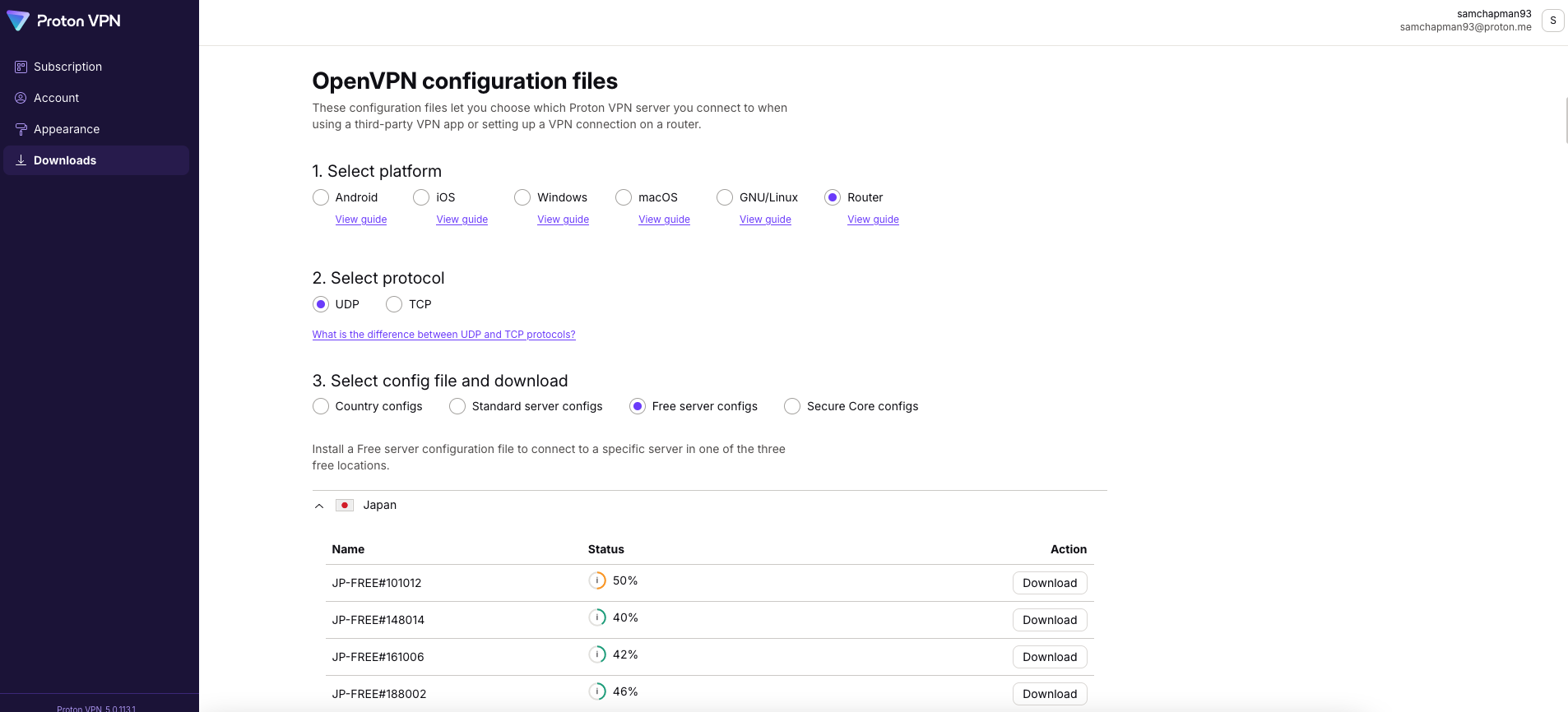Open UDP and TCP difference link
Viewport: 1568px width, 712px height.
click(x=444, y=335)
